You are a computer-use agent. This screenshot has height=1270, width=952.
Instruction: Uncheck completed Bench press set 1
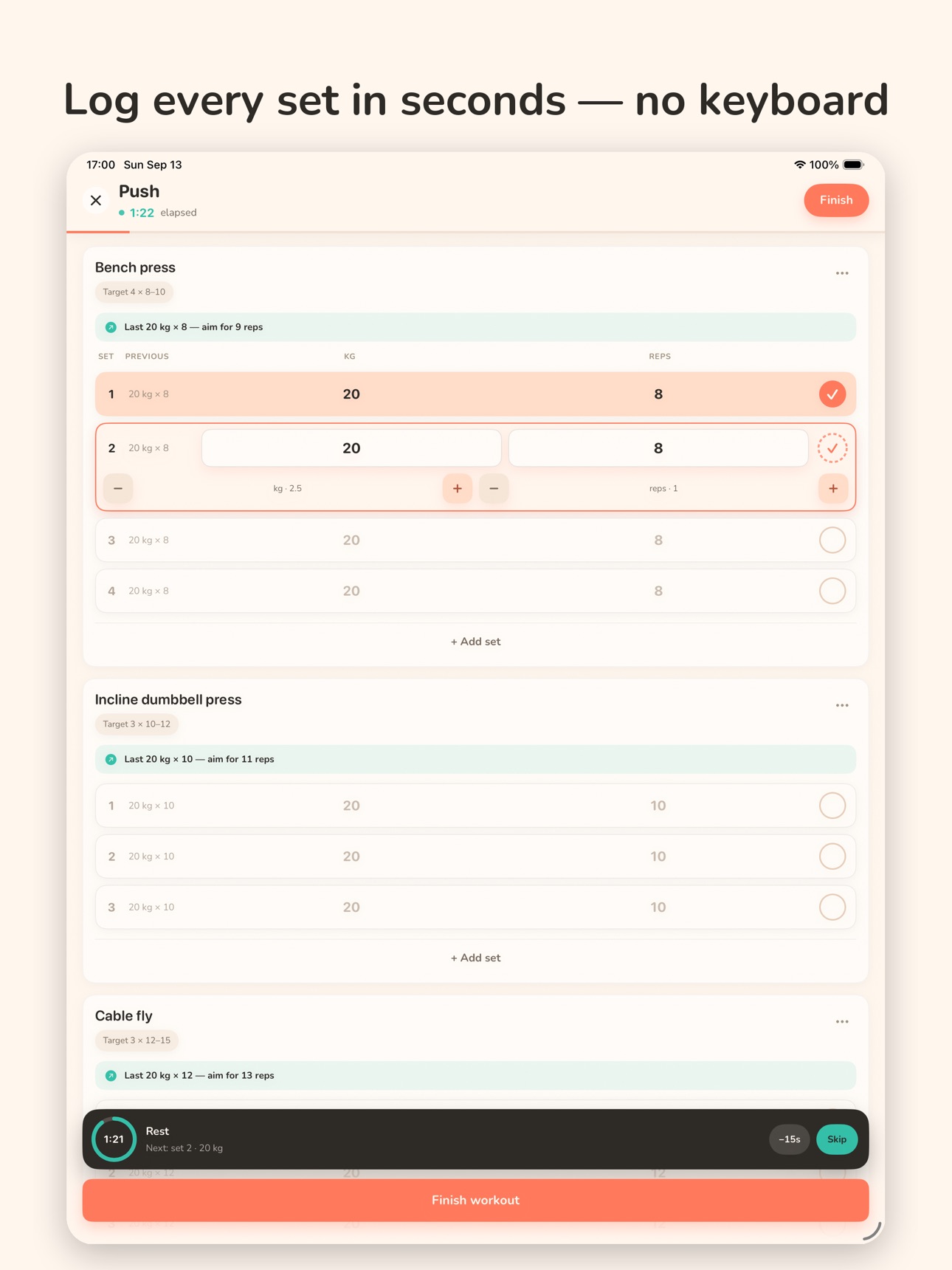[832, 394]
